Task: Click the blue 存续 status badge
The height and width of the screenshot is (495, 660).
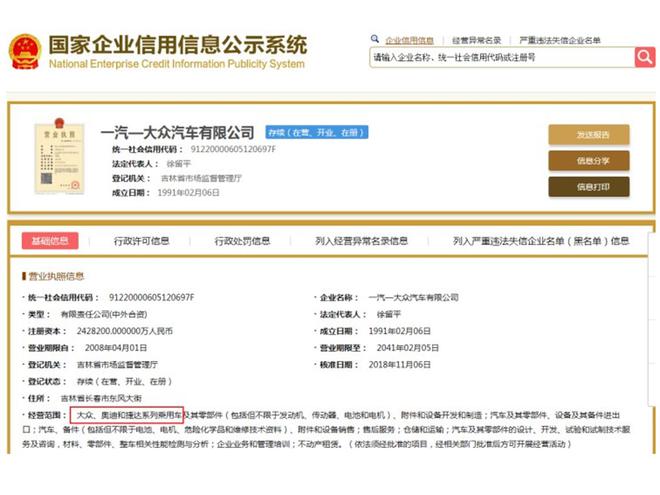Action: (x=317, y=133)
